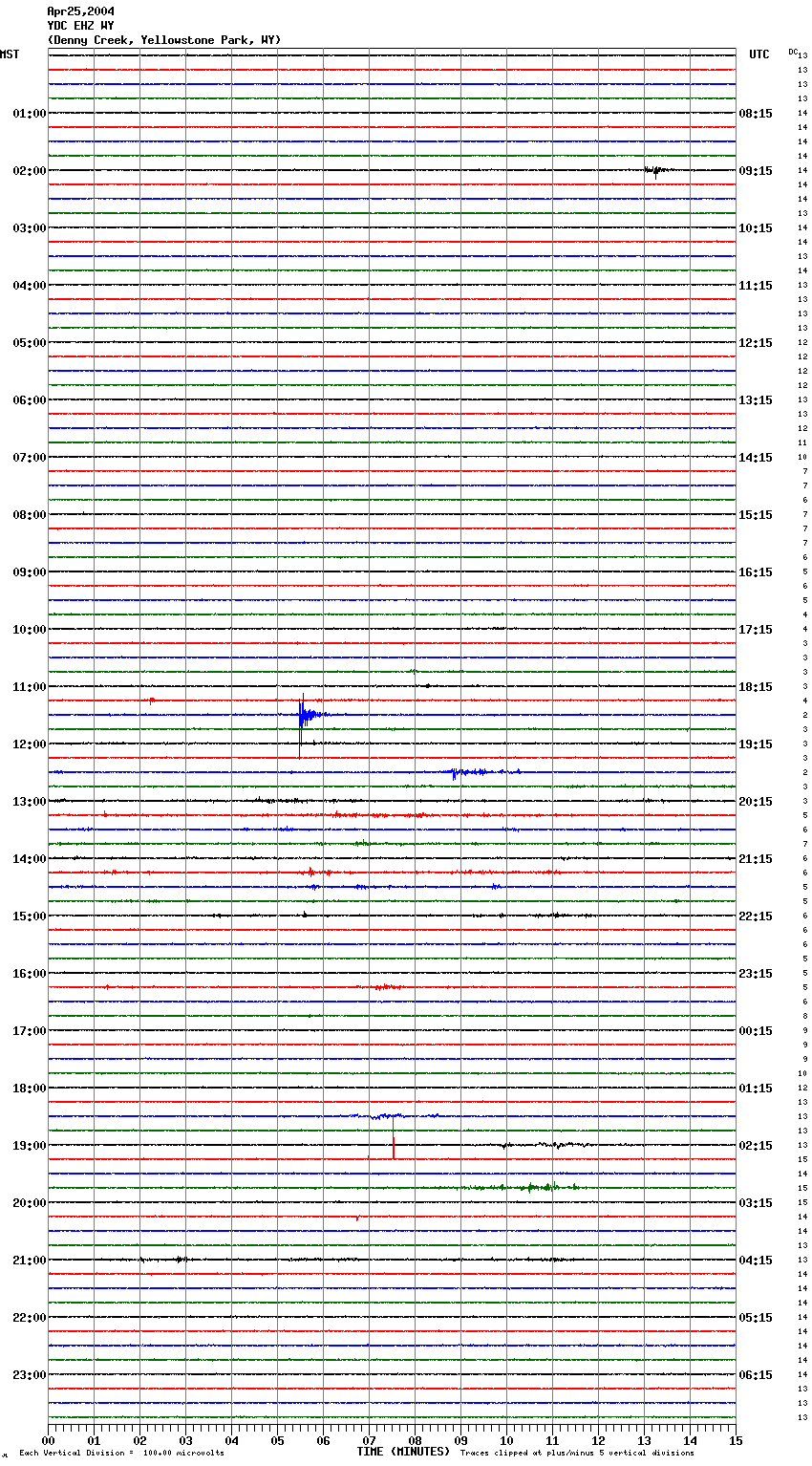Viewport: 812px width, 1466px height.
Task: Select the 05:00 MST time label
Action: (x=30, y=343)
